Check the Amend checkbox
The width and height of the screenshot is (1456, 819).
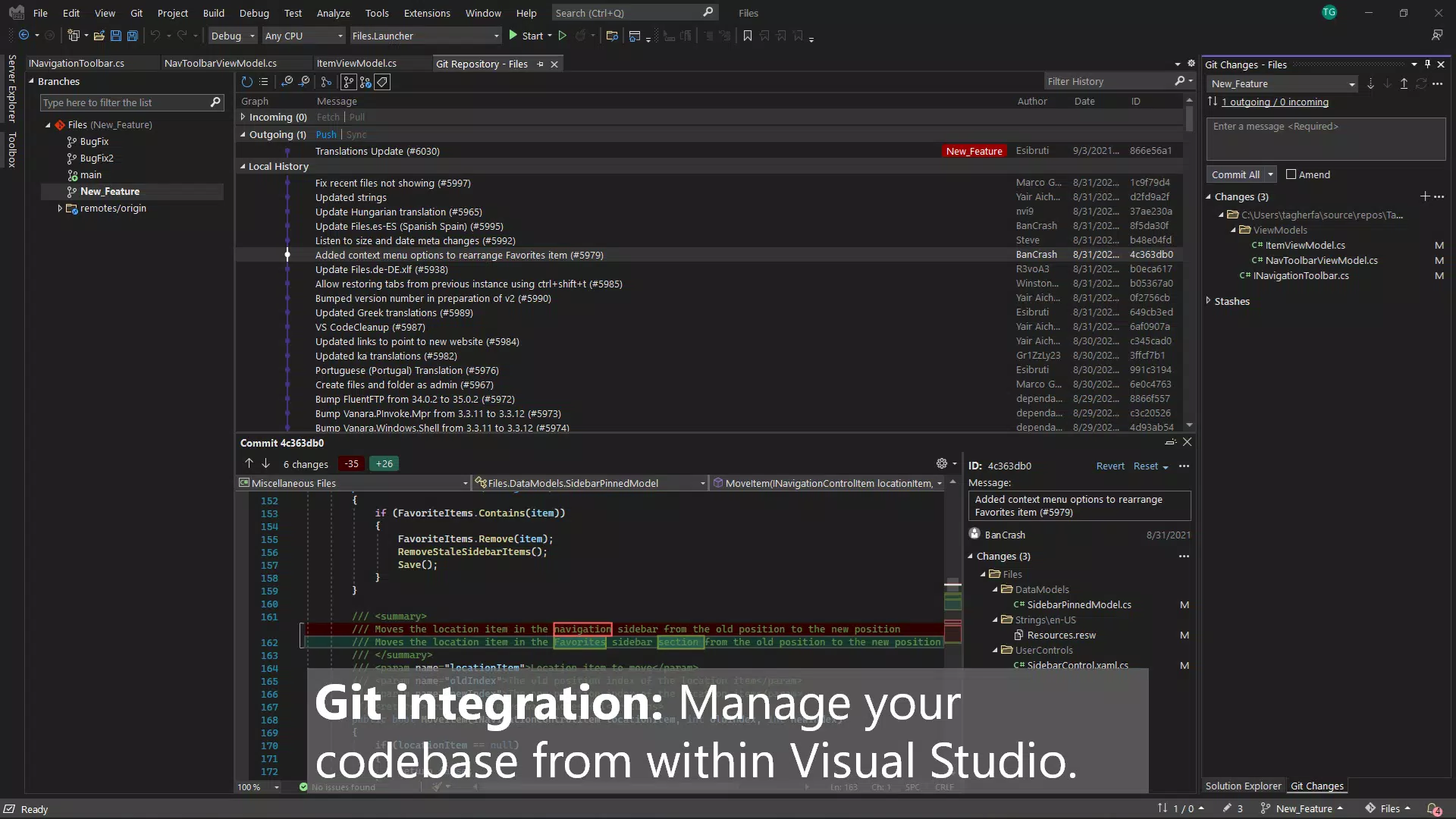1291,174
